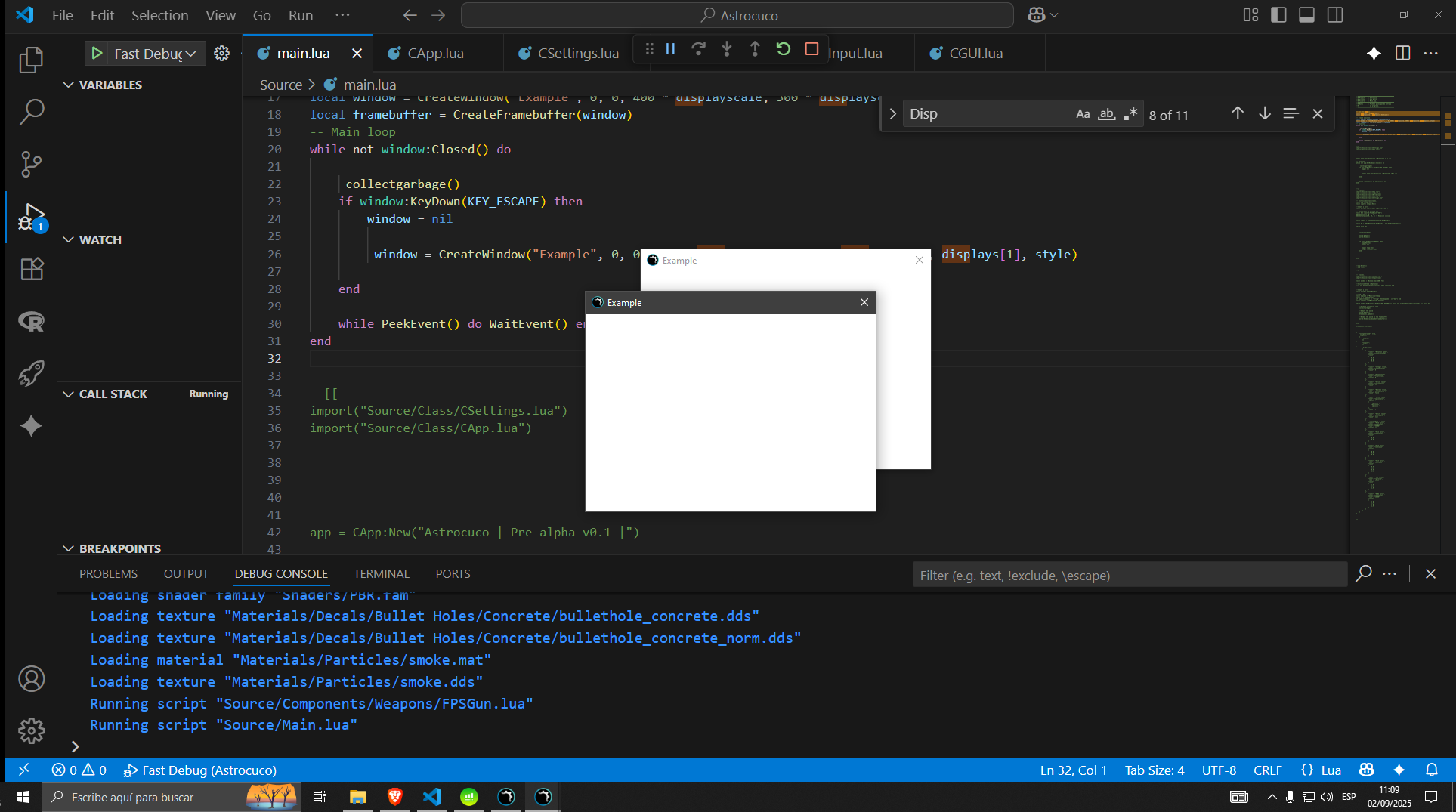The width and height of the screenshot is (1456, 812).
Task: Expand find widget to show Replace
Action: tap(892, 114)
